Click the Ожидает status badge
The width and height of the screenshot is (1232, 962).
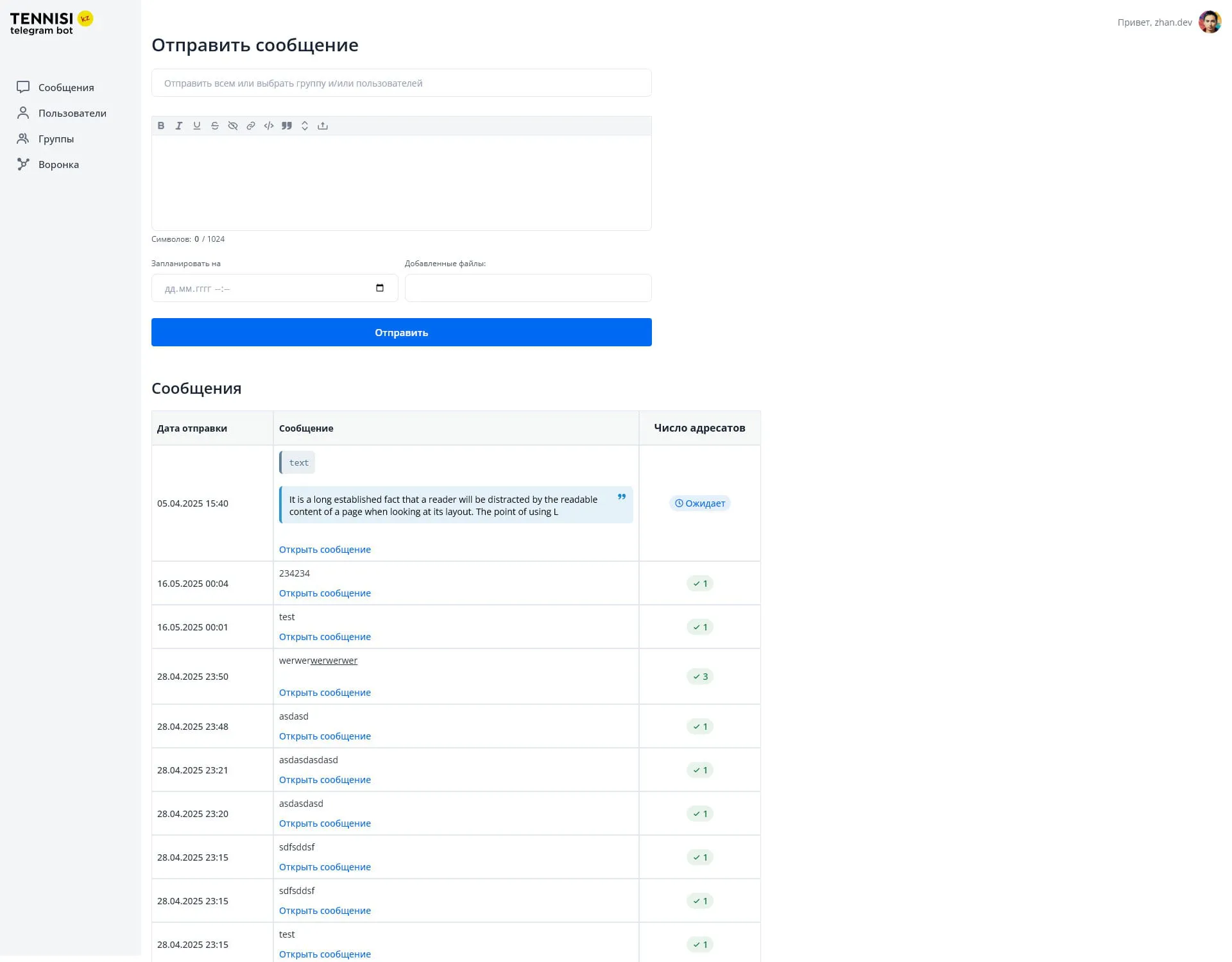point(699,503)
